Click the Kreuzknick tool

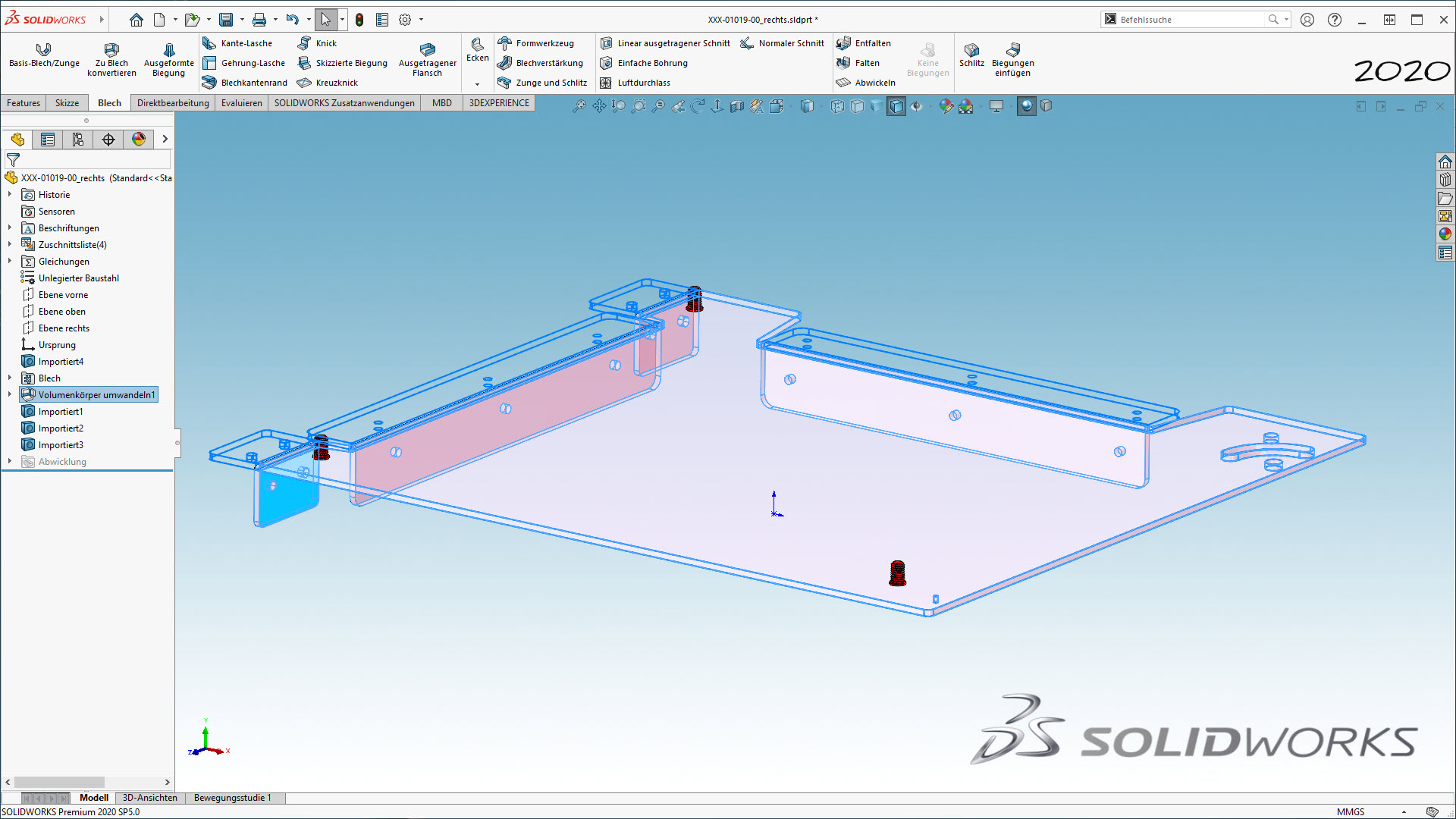coord(328,83)
